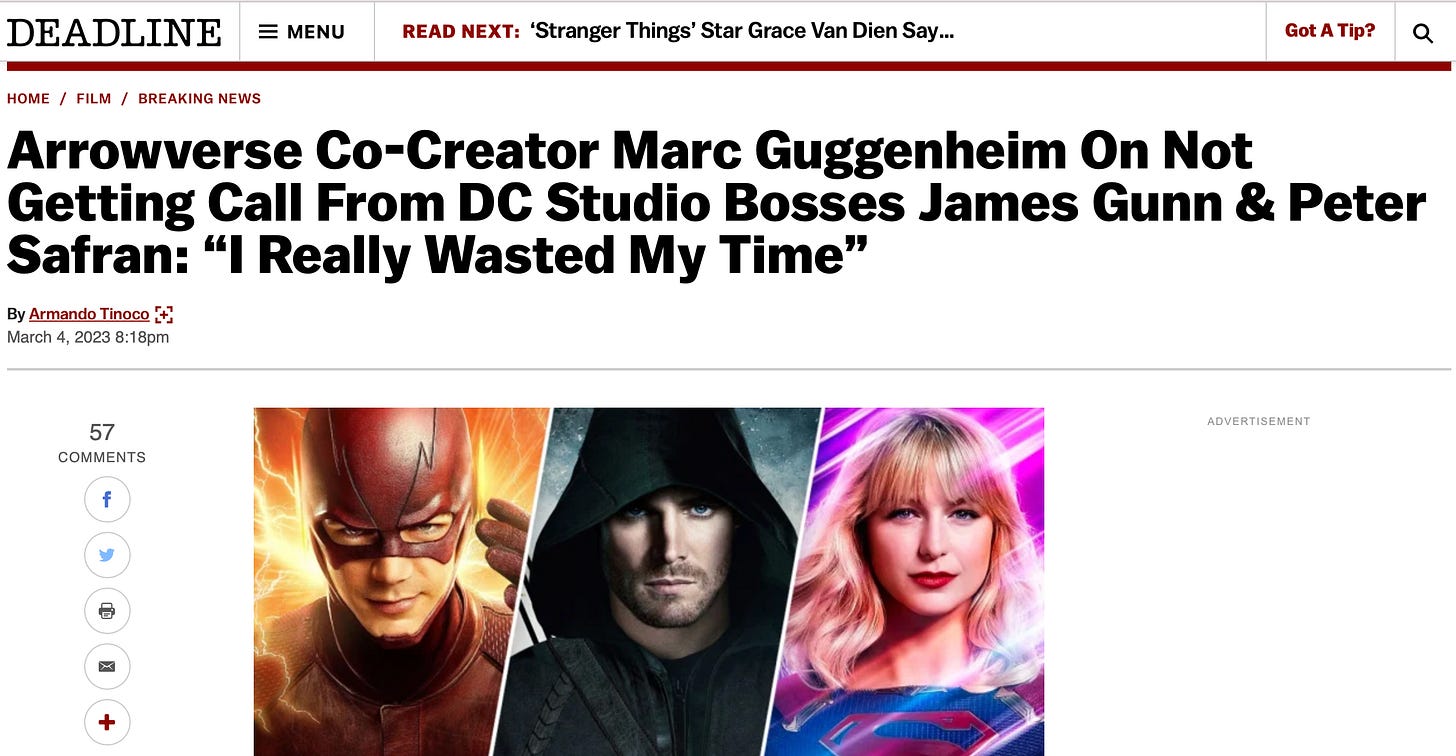Click the print article icon
Image resolution: width=1456 pixels, height=756 pixels.
pyautogui.click(x=107, y=611)
